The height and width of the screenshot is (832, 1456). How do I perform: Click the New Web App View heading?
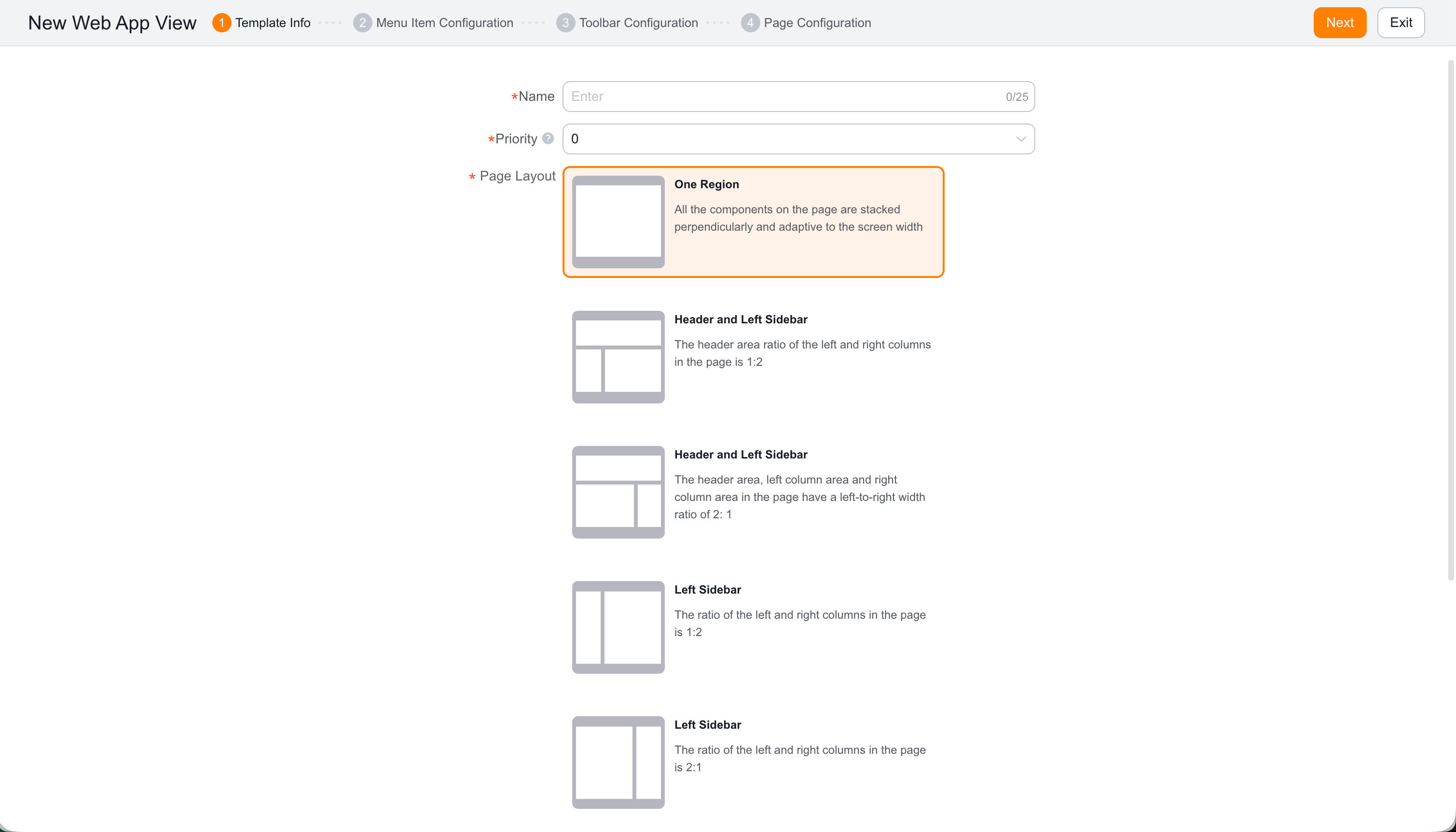[112, 23]
